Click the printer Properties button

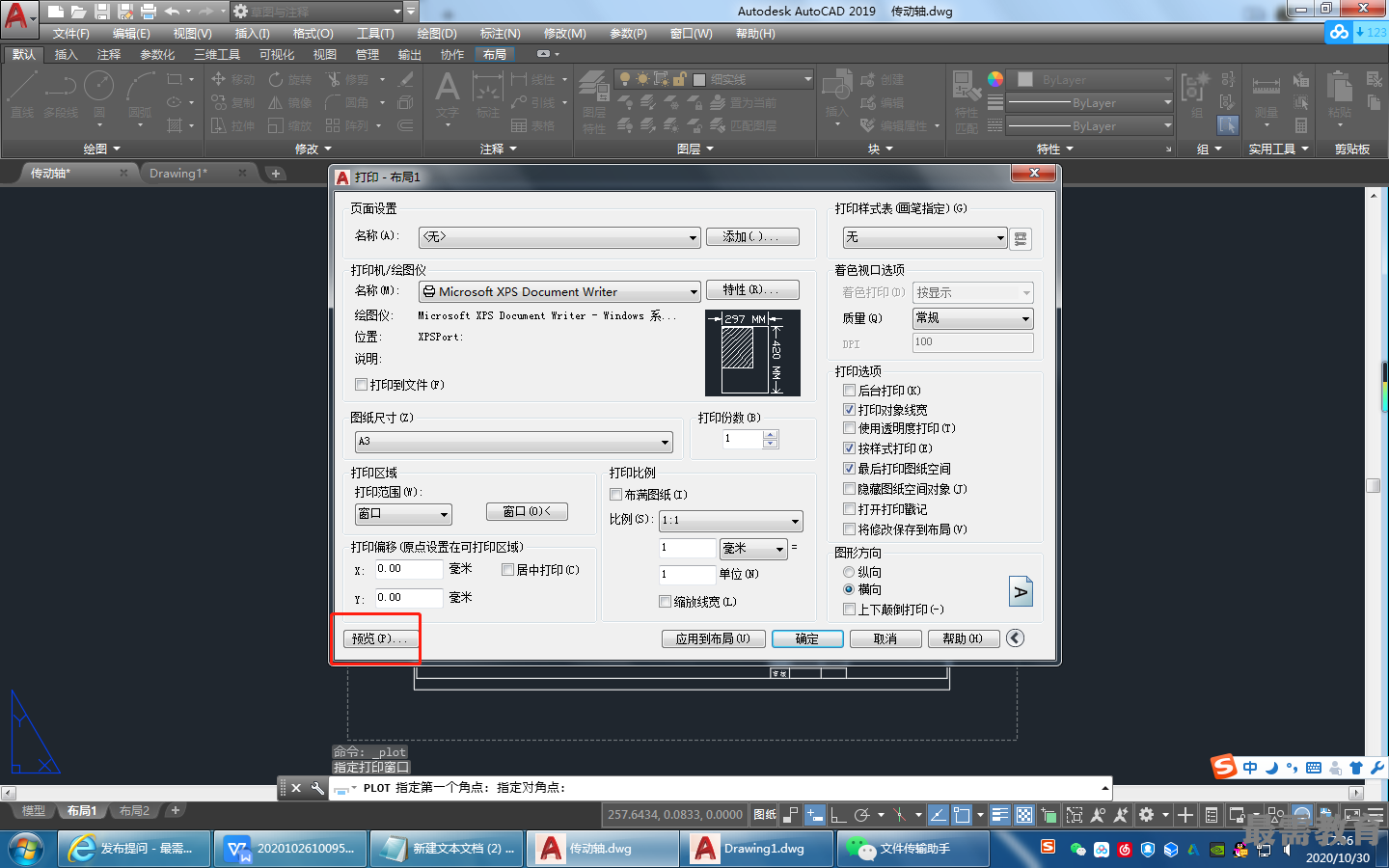click(752, 289)
